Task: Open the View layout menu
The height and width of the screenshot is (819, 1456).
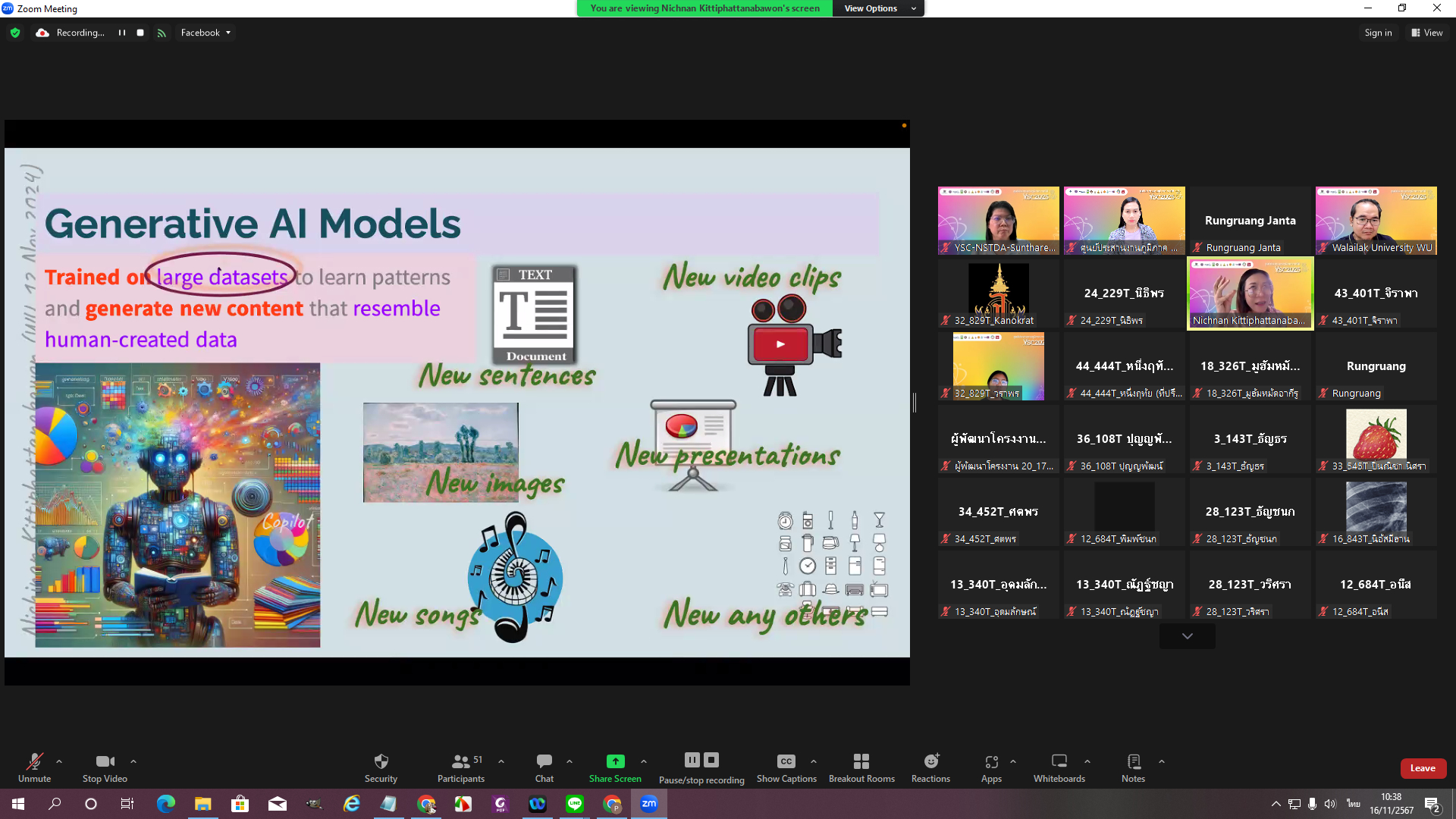Action: (1426, 33)
